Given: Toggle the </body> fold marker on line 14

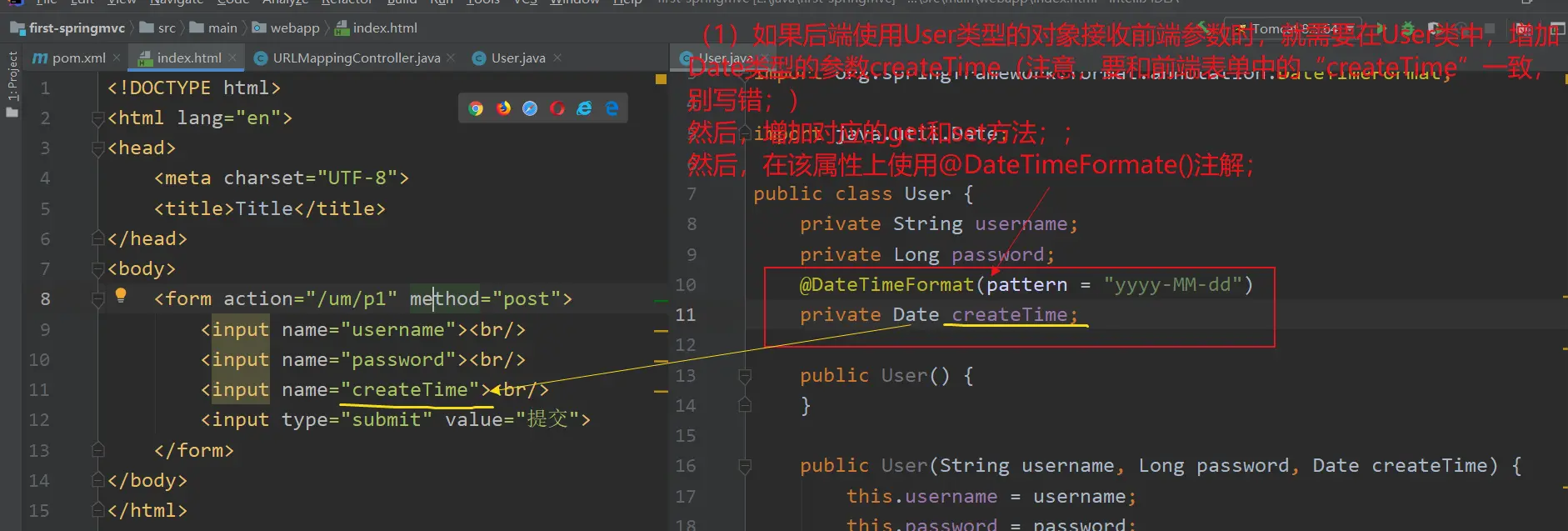Looking at the screenshot, I should 97,480.
